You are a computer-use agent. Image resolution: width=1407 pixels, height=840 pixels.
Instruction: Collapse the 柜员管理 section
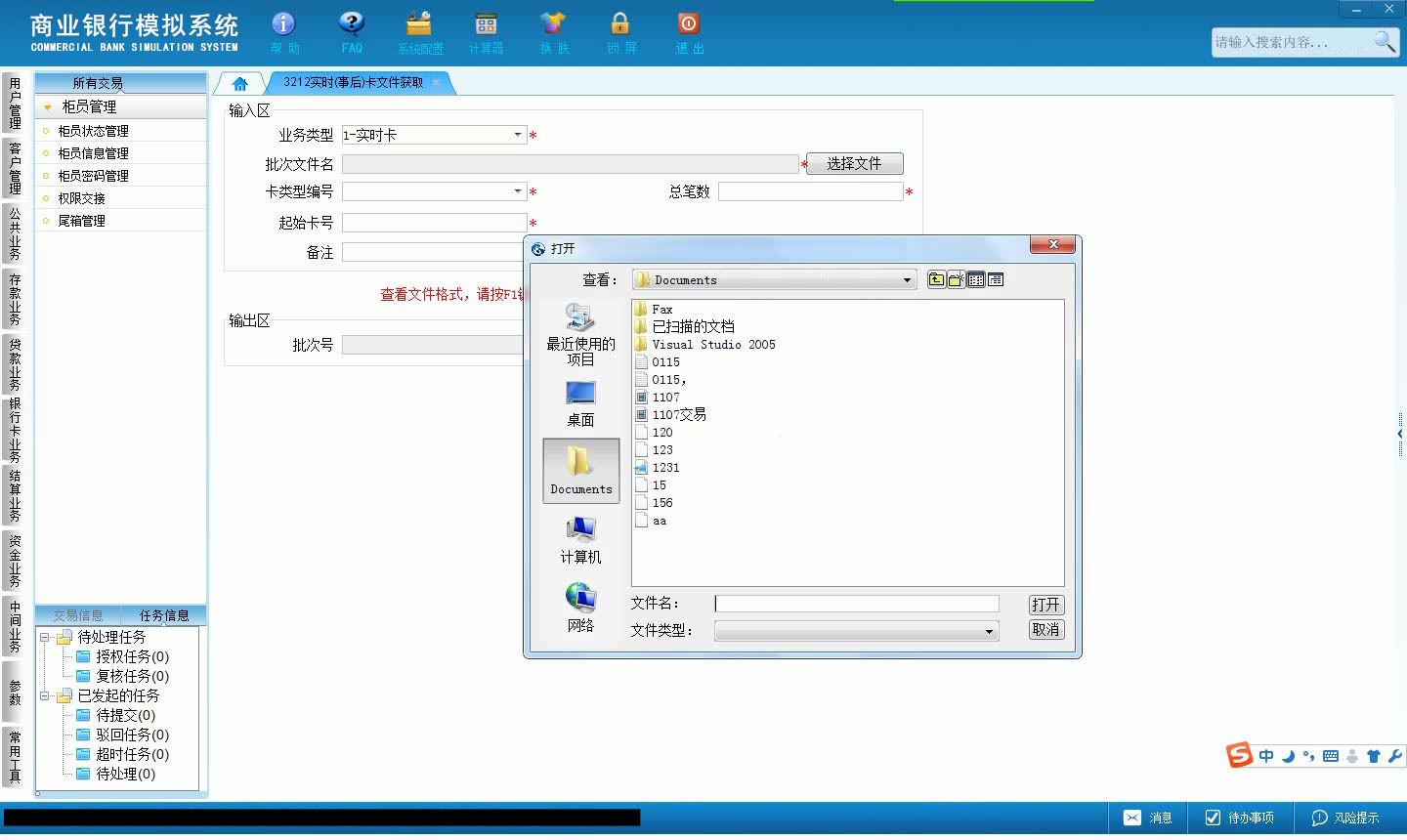point(47,107)
